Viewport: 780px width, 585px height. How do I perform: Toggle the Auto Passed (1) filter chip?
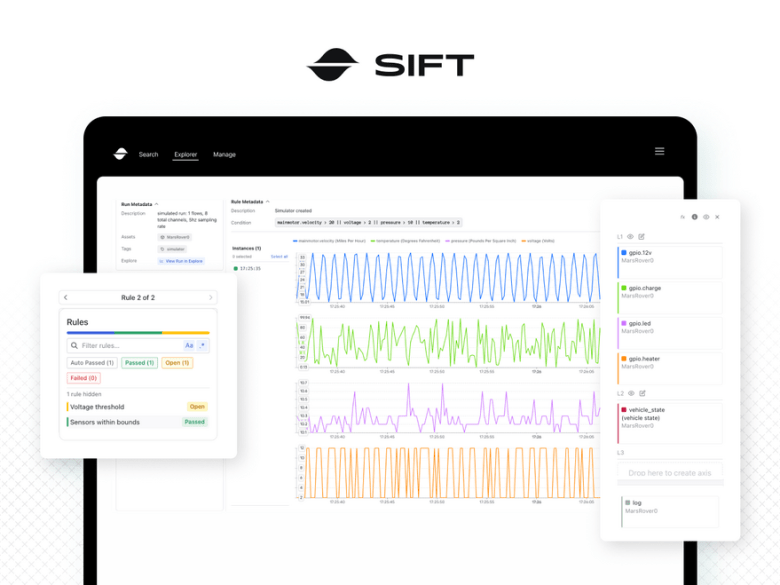pos(92,363)
